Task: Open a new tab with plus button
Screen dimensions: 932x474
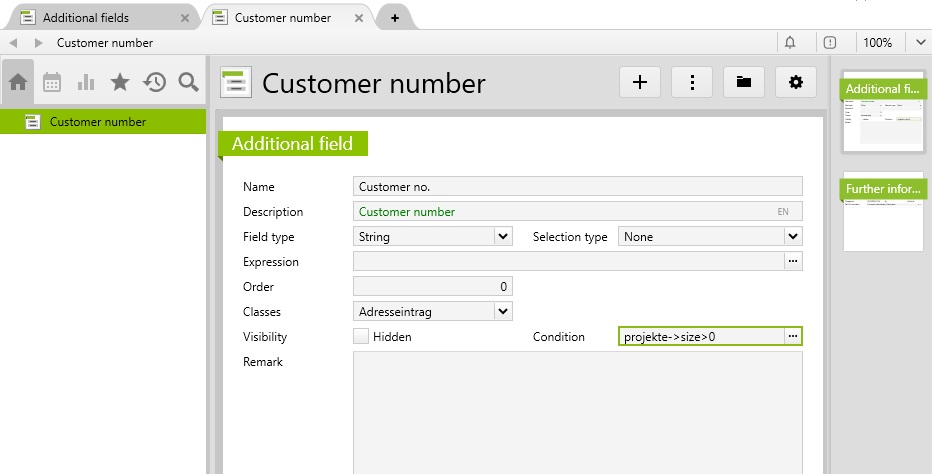Action: tap(395, 18)
